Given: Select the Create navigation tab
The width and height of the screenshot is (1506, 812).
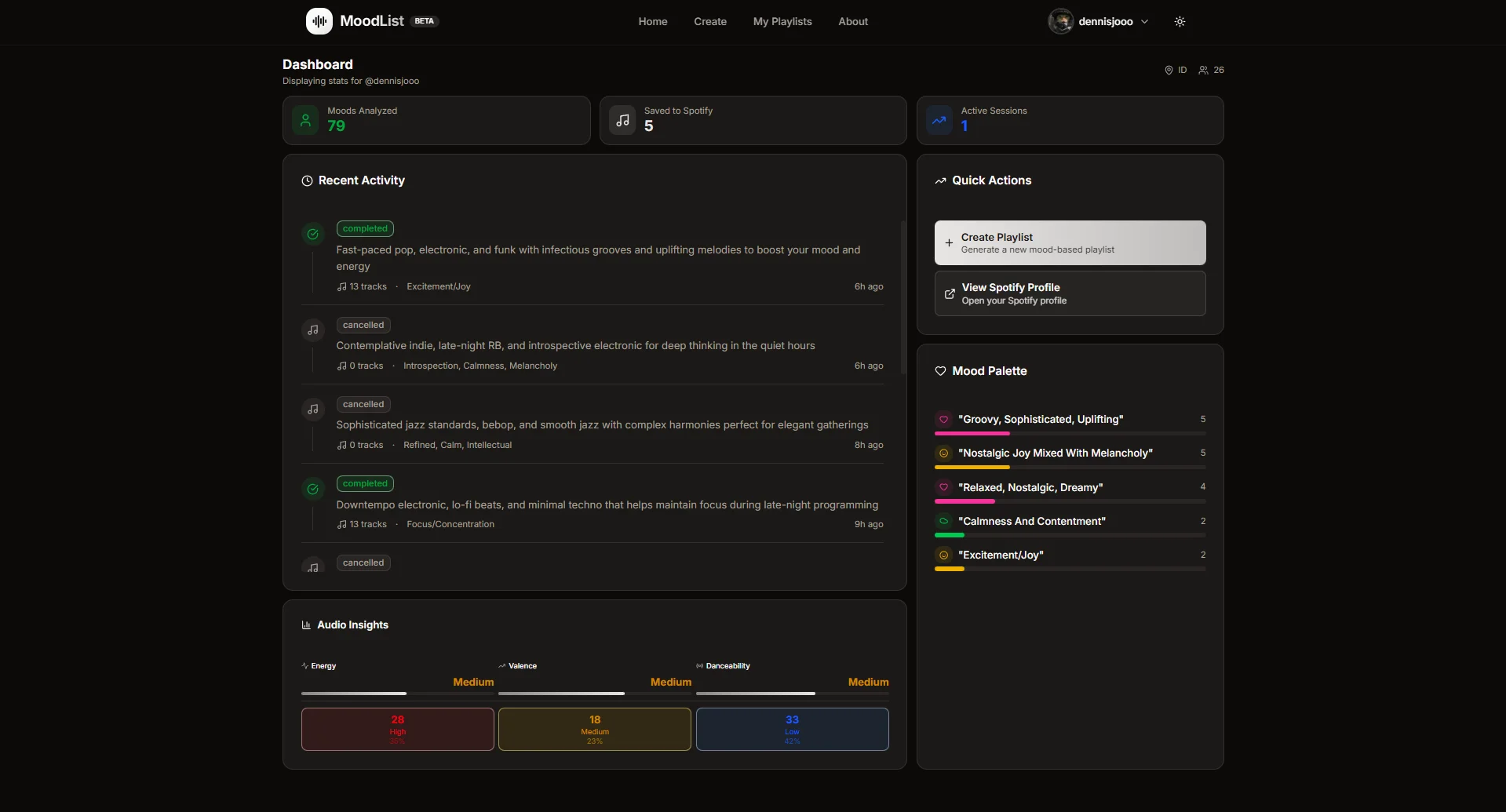Looking at the screenshot, I should (709, 21).
